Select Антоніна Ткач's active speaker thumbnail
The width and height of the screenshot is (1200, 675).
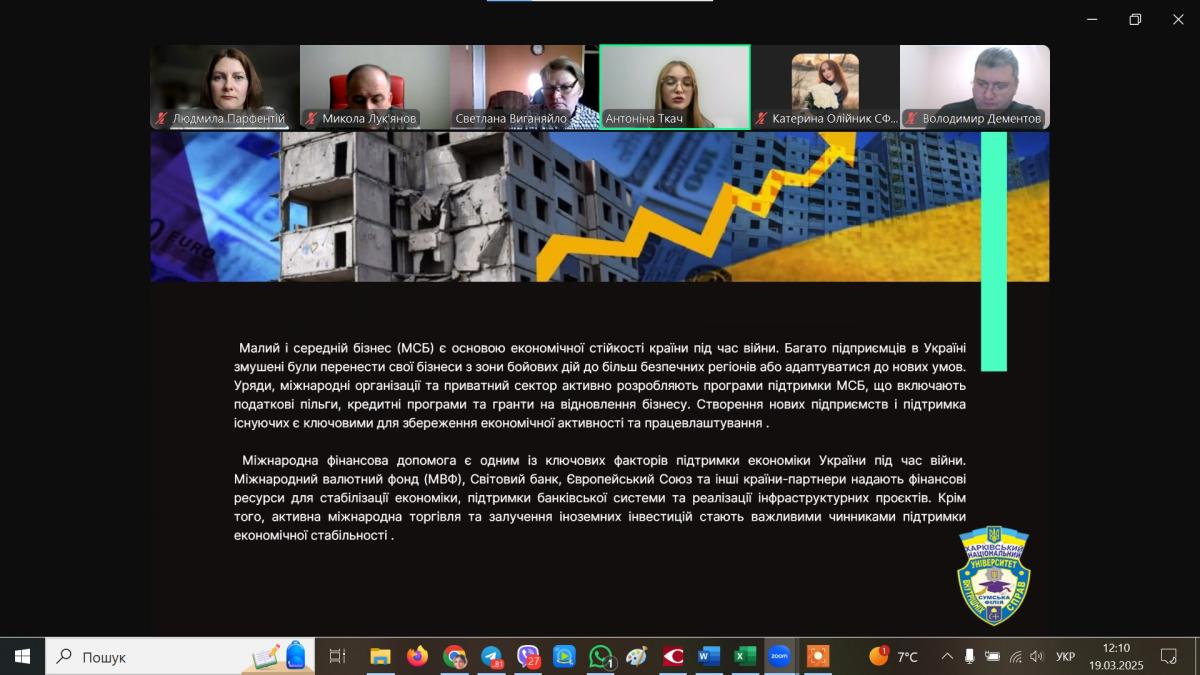pyautogui.click(x=675, y=87)
